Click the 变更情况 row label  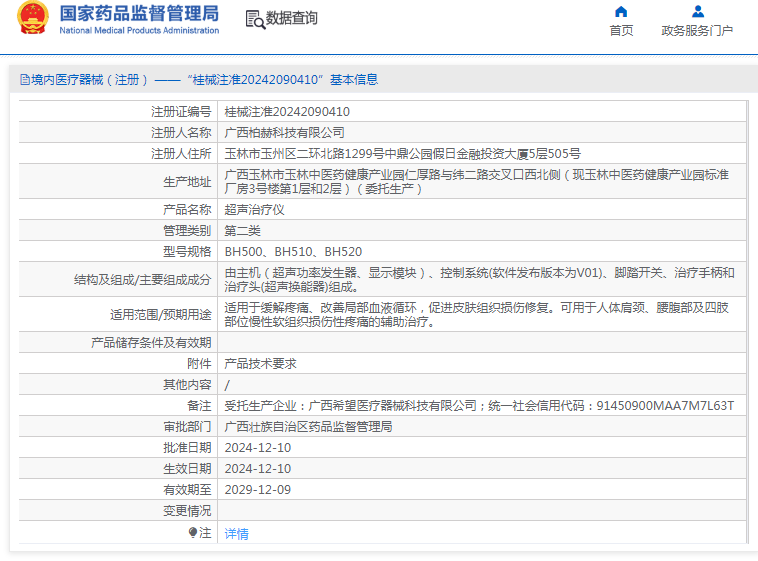187,511
